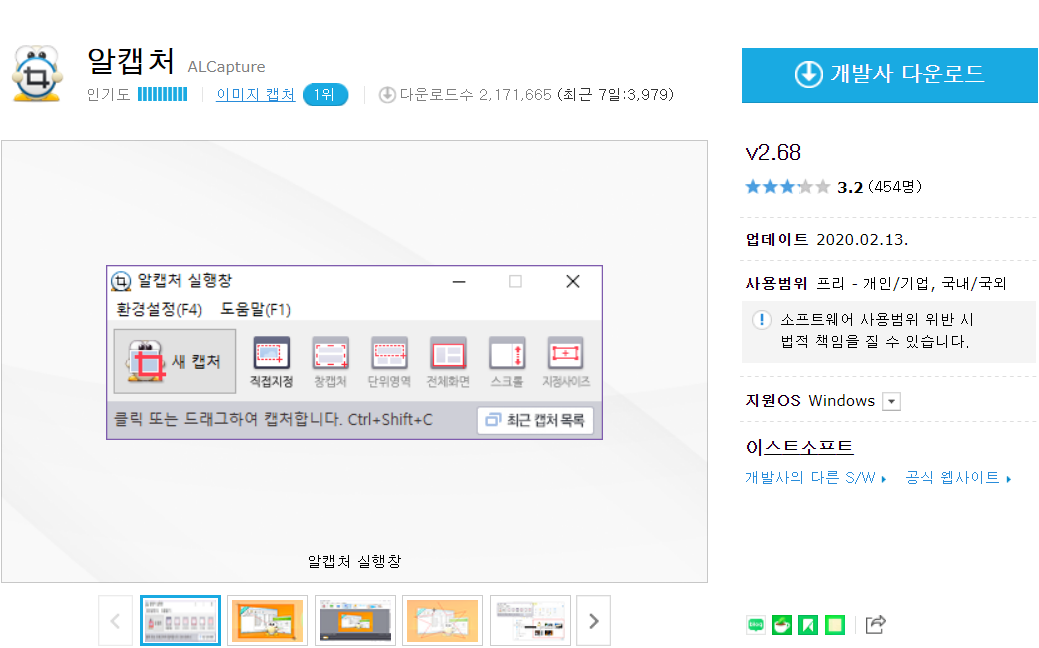The image size is (1039, 648).
Task: Select the 스크롤 scroll capture icon
Action: point(507,362)
